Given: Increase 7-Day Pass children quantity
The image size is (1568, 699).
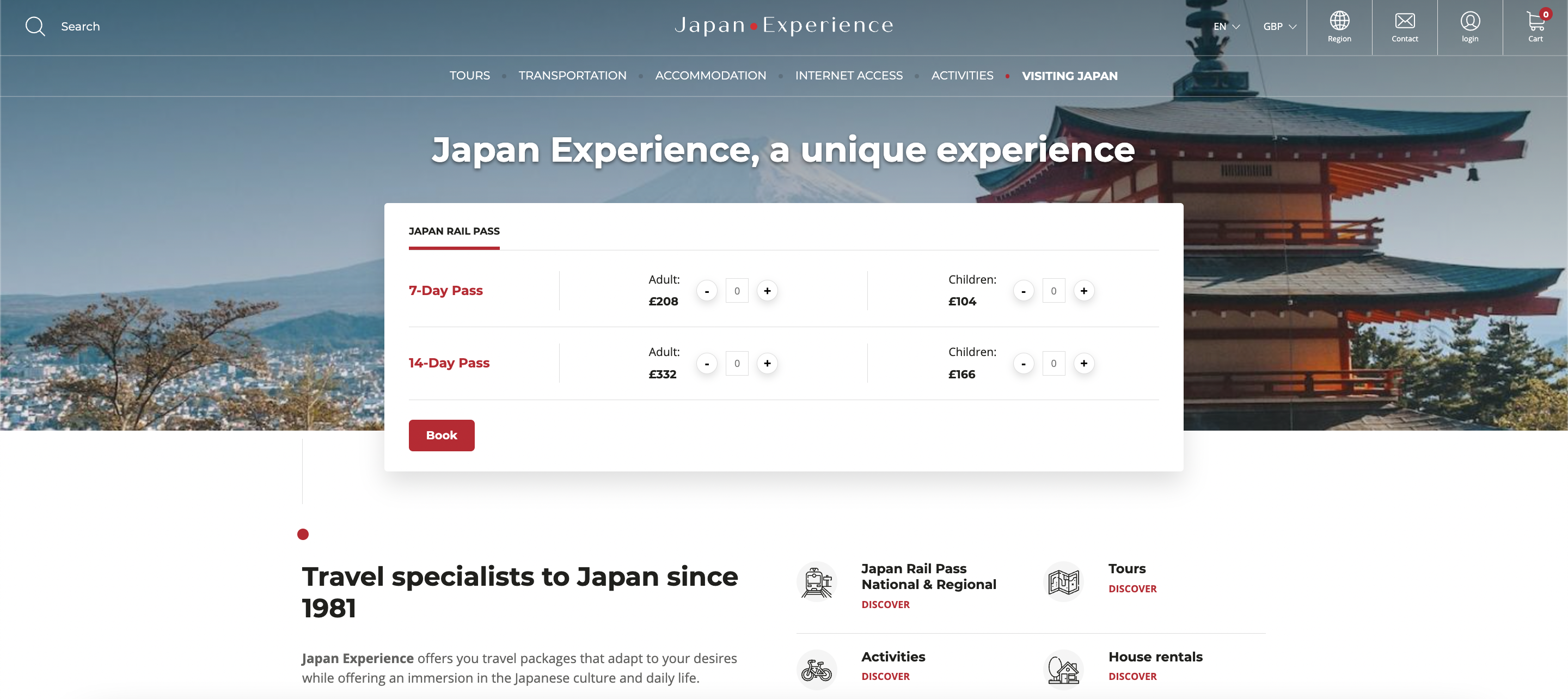Looking at the screenshot, I should [x=1083, y=291].
